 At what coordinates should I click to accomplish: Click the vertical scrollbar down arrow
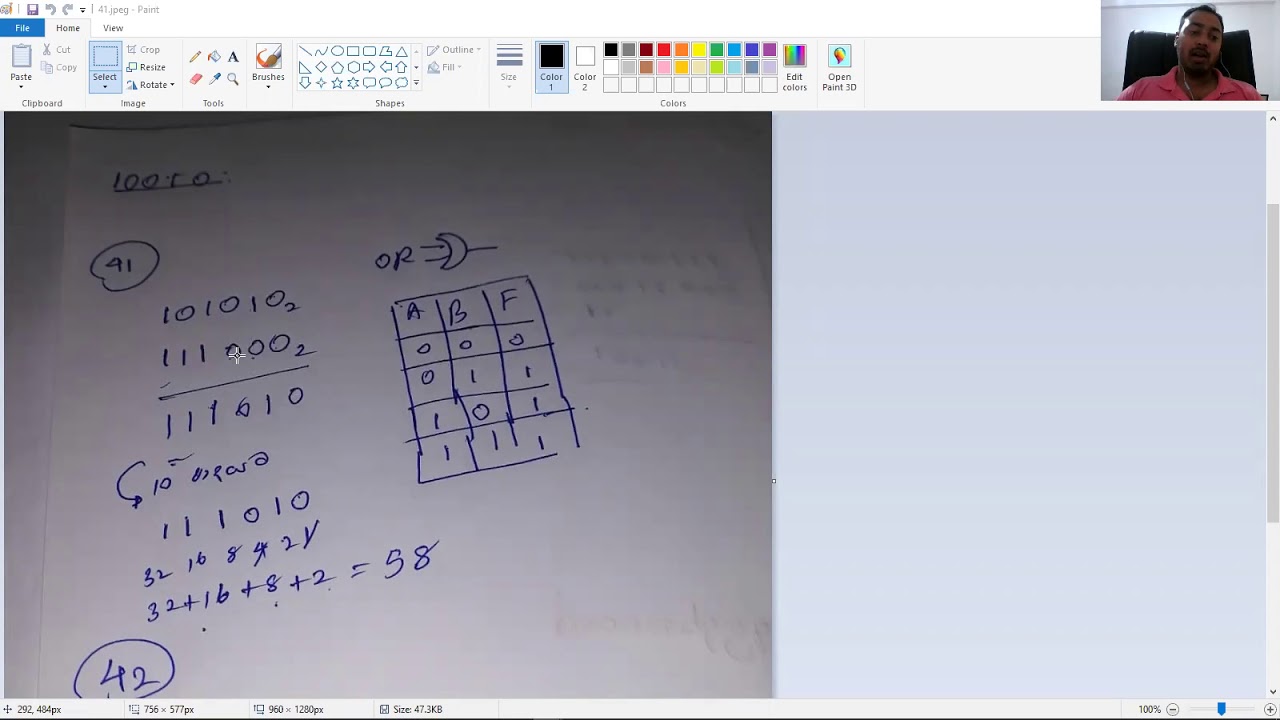[x=1272, y=691]
